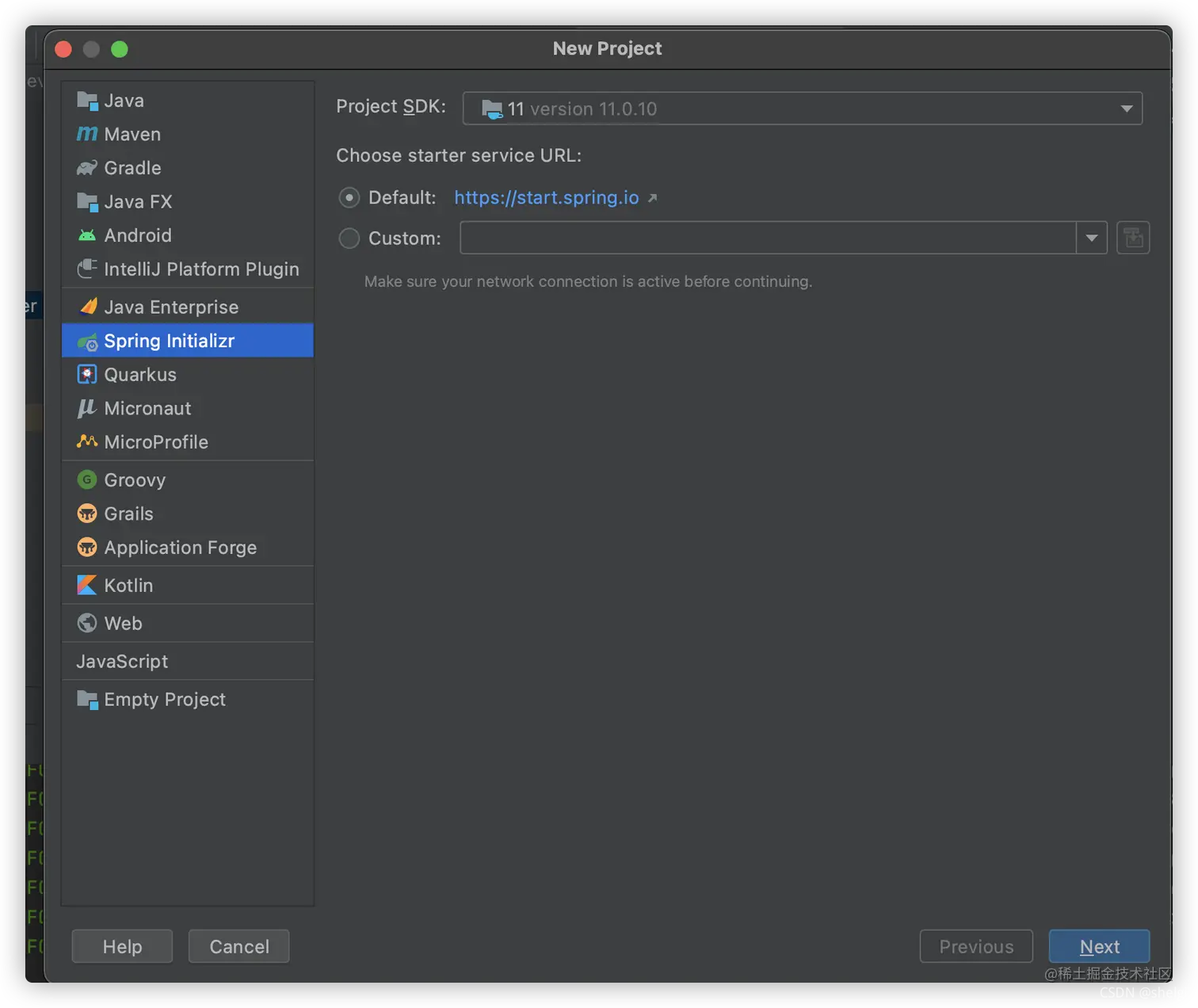Click the Application Forge icon
This screenshot has width=1198, height=1008.
(x=87, y=547)
